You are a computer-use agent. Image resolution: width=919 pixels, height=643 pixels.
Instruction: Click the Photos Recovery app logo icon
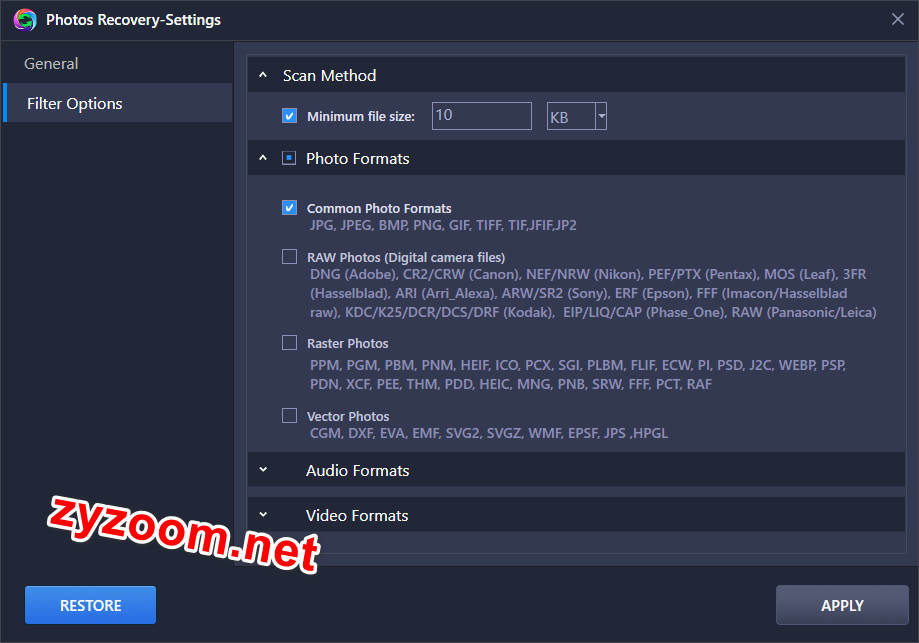25,20
